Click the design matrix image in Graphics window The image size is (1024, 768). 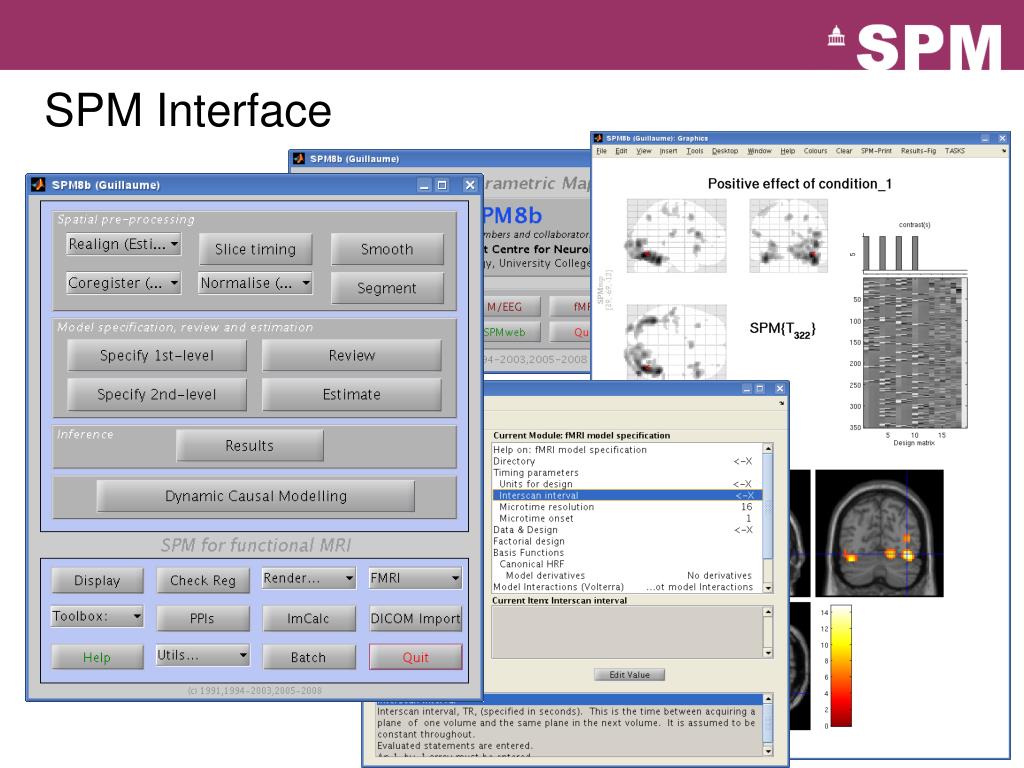(915, 353)
